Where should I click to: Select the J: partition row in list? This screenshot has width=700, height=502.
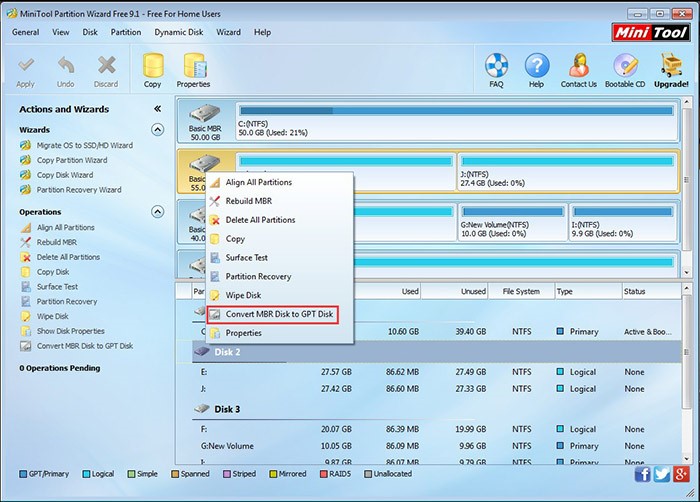point(437,389)
